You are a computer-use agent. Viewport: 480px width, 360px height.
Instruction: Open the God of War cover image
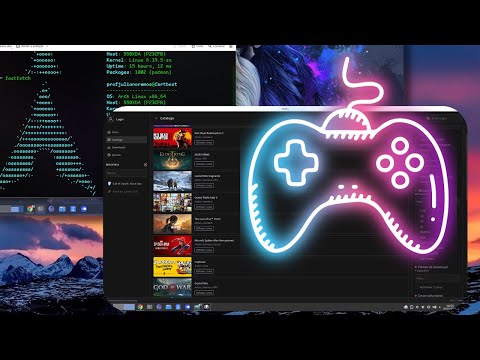point(172,288)
